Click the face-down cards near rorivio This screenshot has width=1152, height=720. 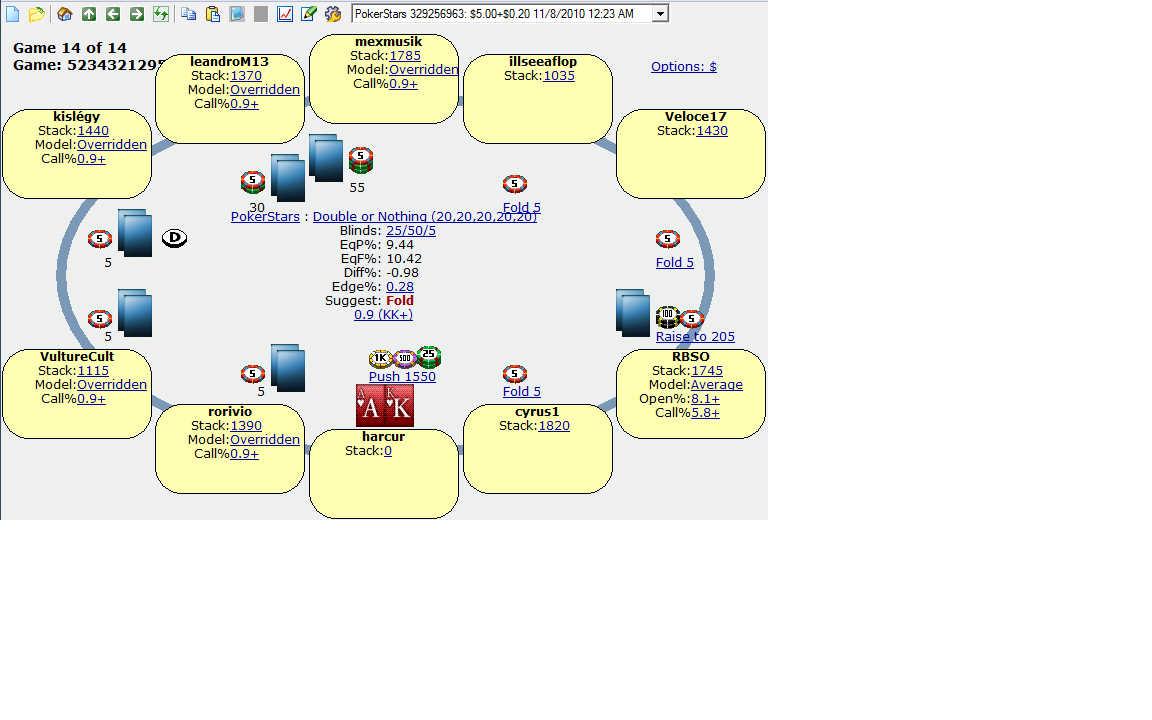click(288, 367)
